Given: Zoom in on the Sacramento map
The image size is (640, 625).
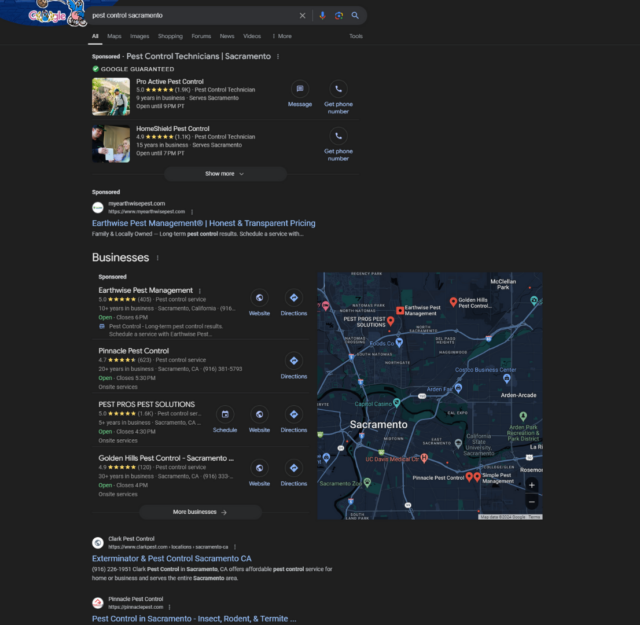Looking at the screenshot, I should (532, 484).
